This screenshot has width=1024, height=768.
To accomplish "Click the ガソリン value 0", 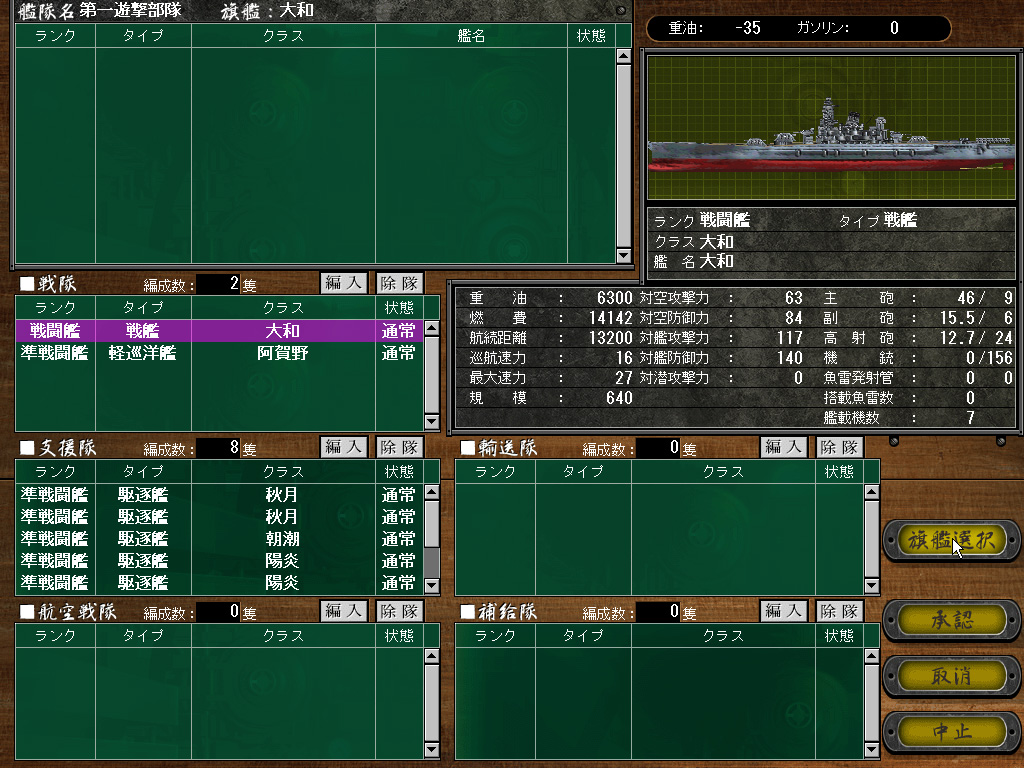I will pos(894,28).
